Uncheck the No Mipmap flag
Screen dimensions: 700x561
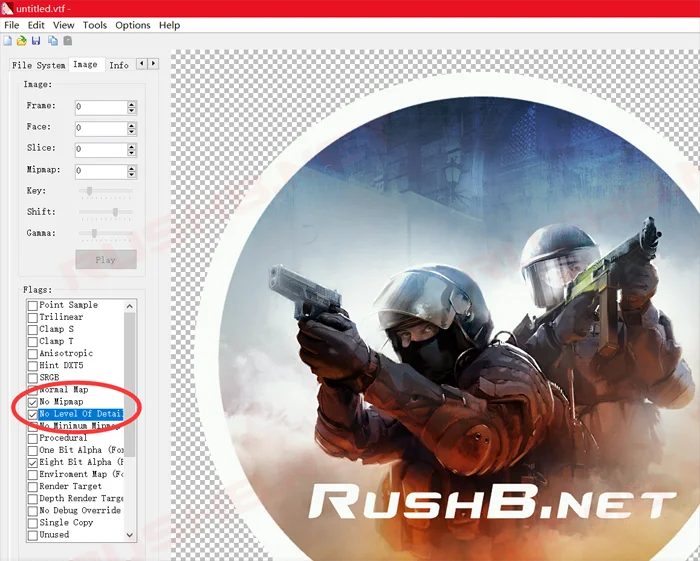pos(33,403)
